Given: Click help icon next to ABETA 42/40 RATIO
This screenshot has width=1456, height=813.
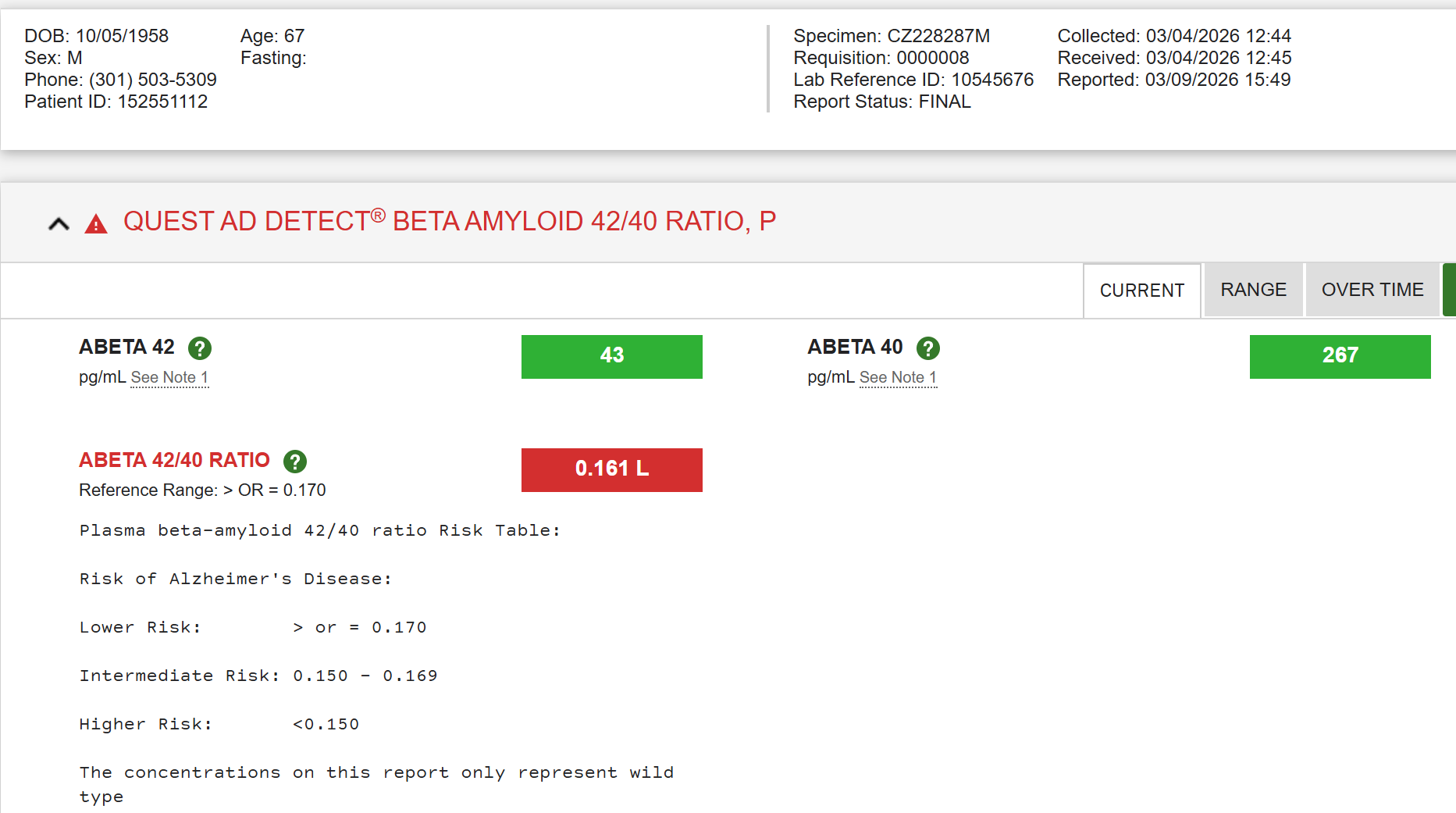Looking at the screenshot, I should click(x=294, y=462).
